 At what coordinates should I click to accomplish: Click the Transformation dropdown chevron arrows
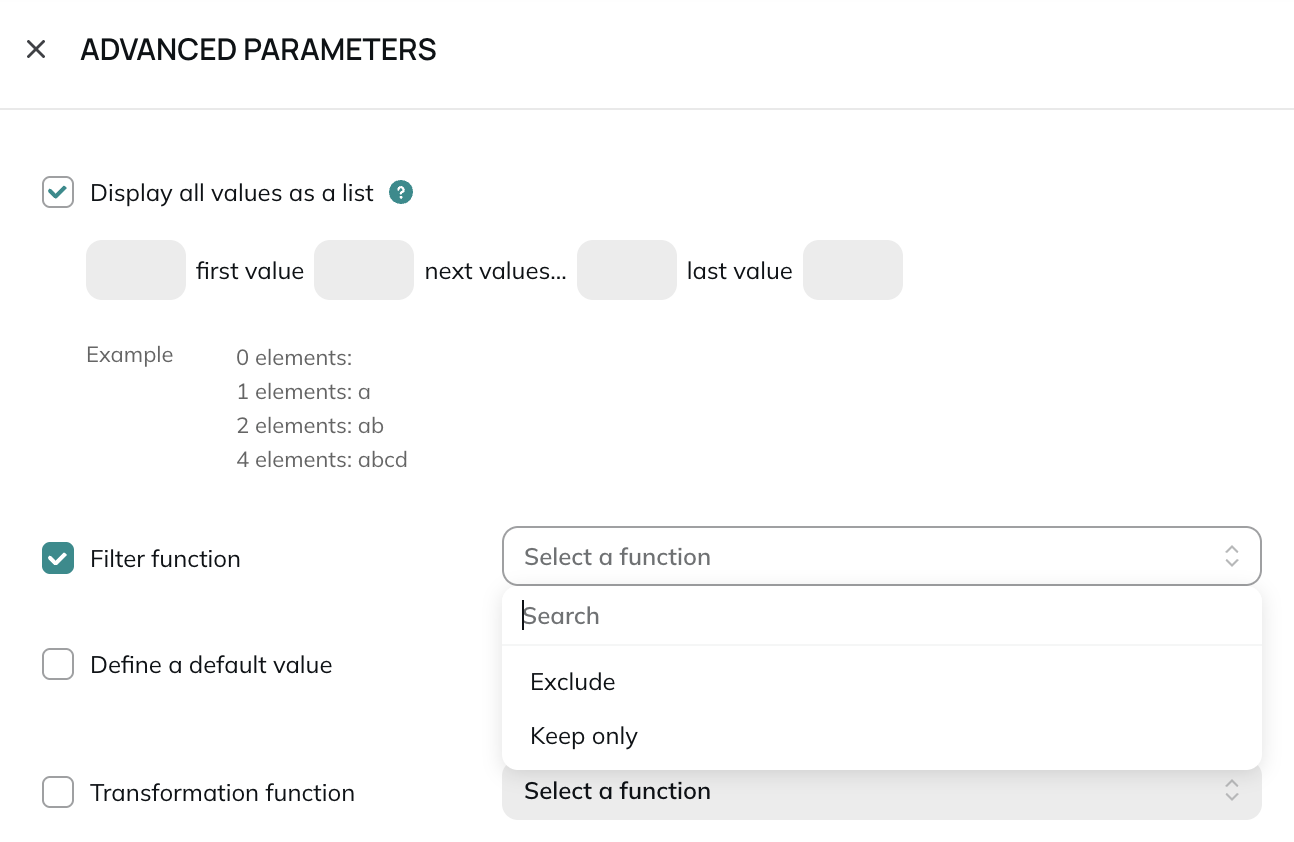(x=1232, y=791)
